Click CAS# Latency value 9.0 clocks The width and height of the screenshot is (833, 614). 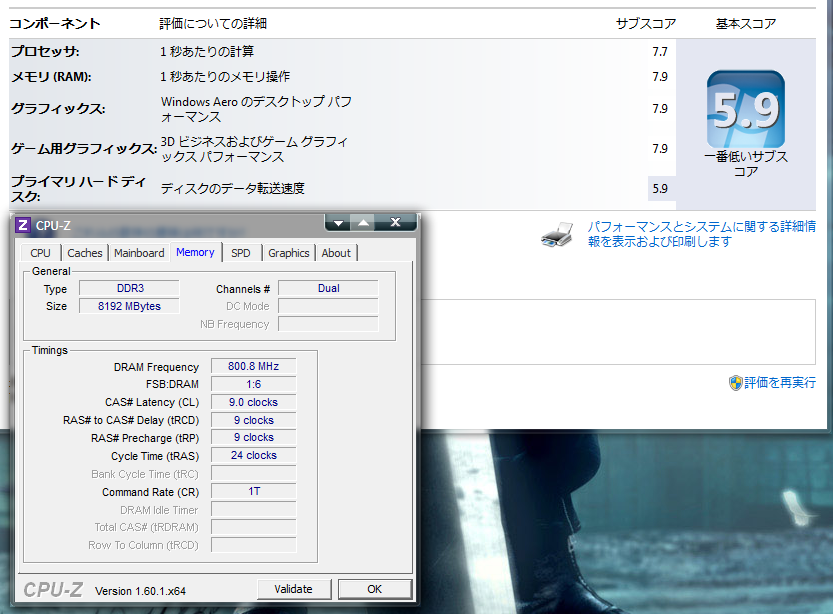click(x=253, y=402)
